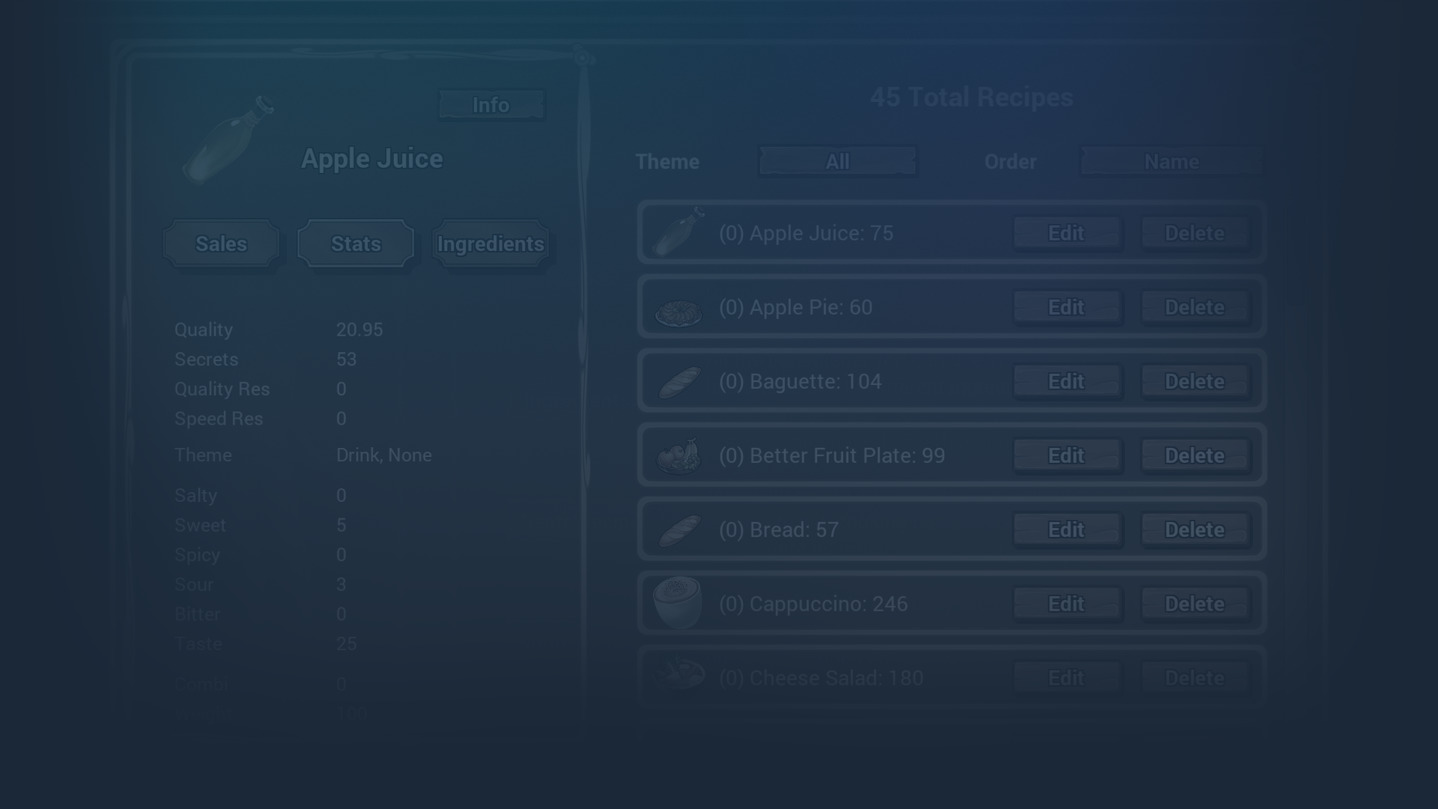Viewport: 1438px width, 809px height.
Task: Delete the Better Fruit Plate recipe
Action: tap(1194, 456)
